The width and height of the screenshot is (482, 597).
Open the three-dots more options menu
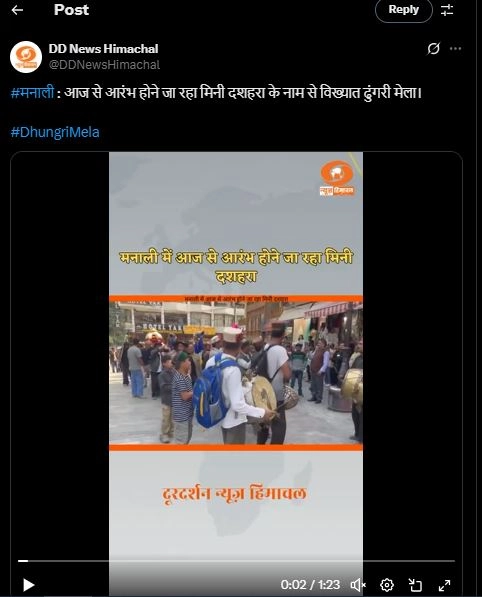coord(455,49)
